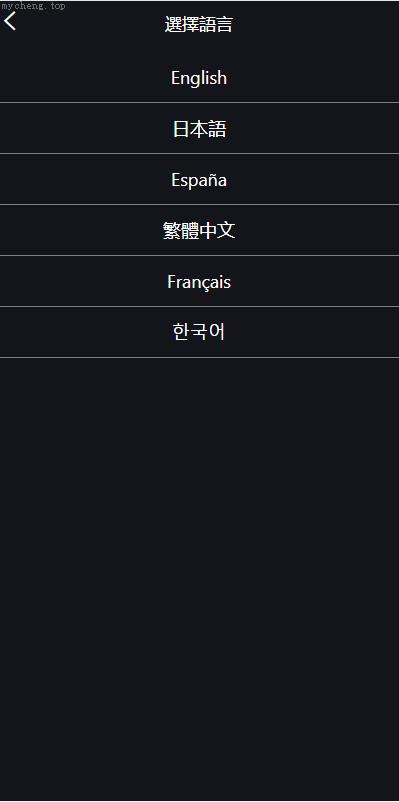Screen dimensions: 399x802
Task: Click the empty area below 한국어
Action: [200, 578]
